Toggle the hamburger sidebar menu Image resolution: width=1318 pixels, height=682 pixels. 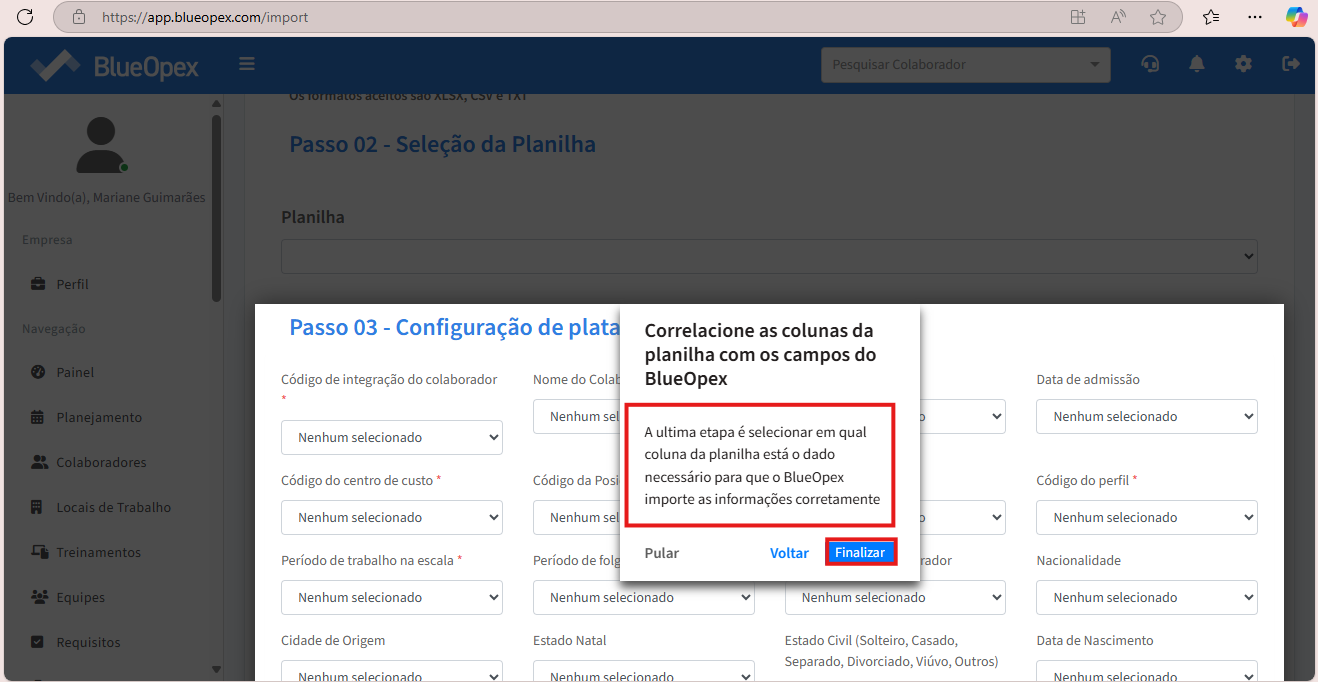247,64
